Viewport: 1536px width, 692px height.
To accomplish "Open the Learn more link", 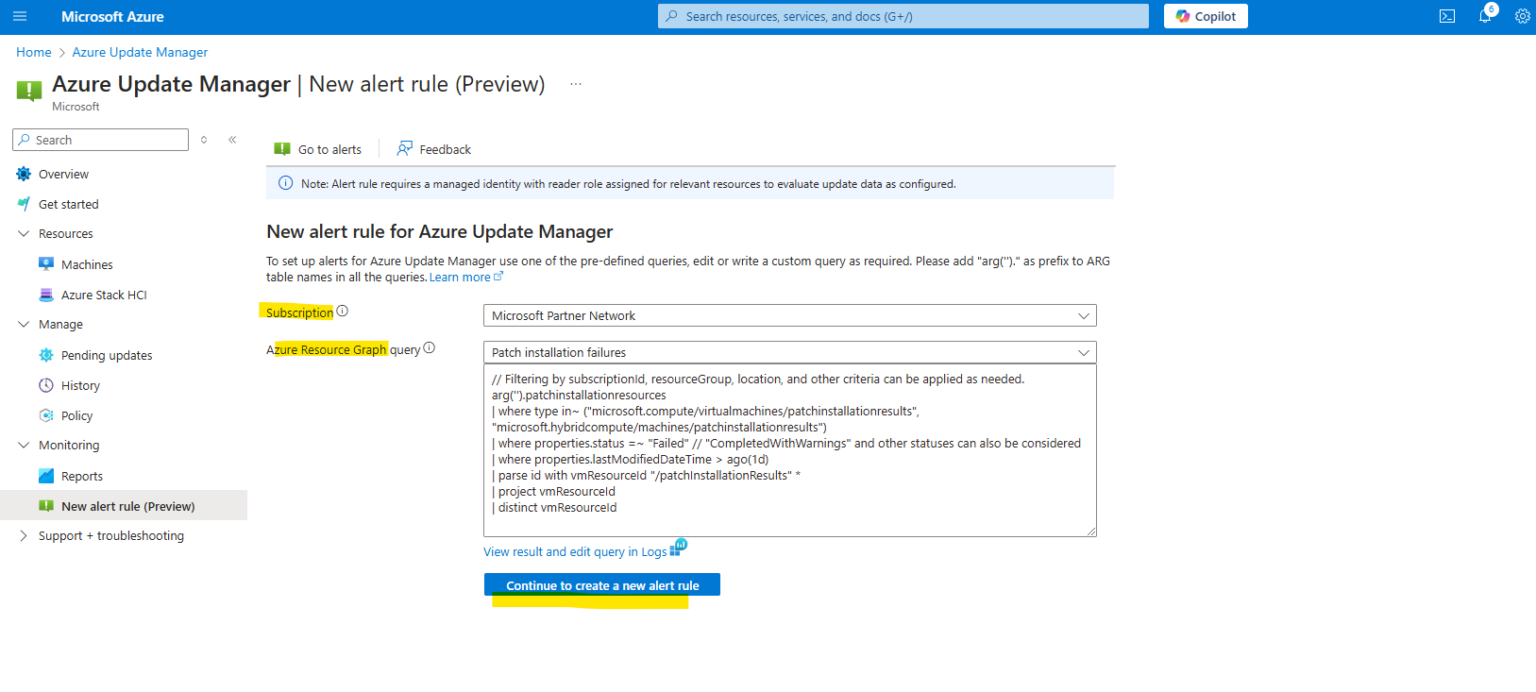I will [x=459, y=276].
